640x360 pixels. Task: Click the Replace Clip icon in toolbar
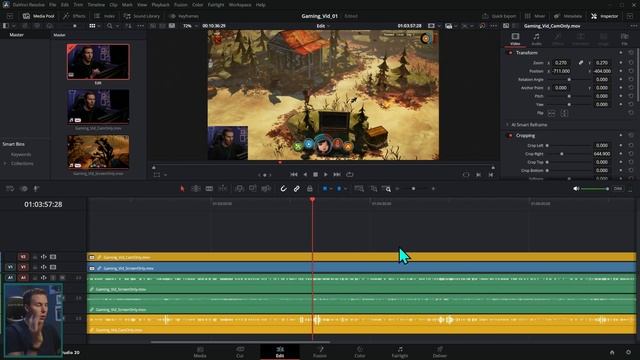(266, 189)
